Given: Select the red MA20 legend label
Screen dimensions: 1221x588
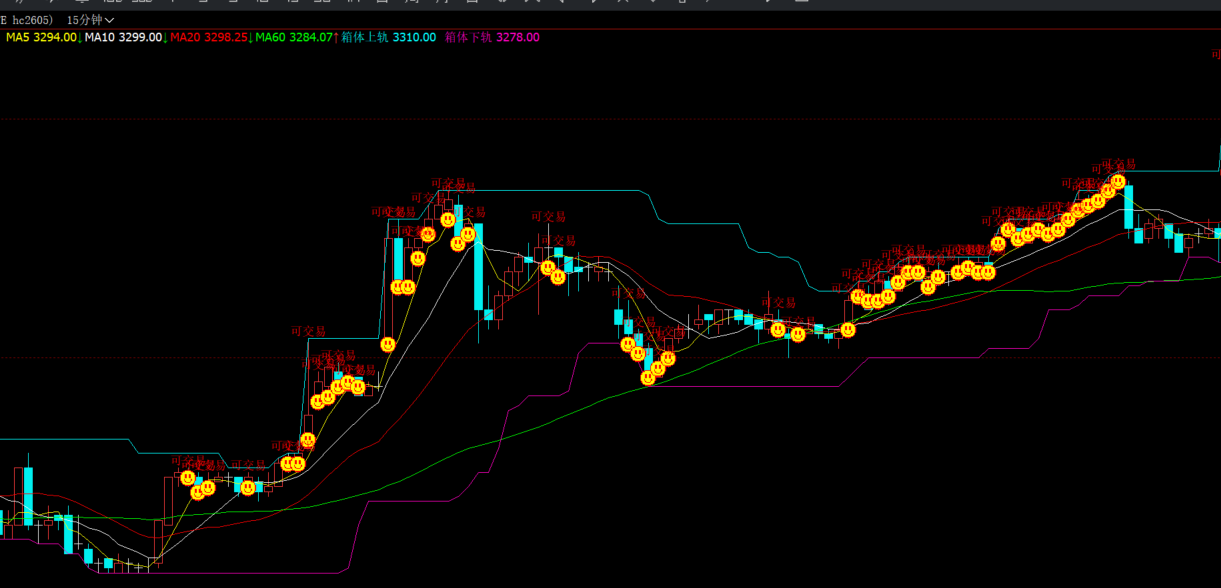Looking at the screenshot, I should click(209, 37).
